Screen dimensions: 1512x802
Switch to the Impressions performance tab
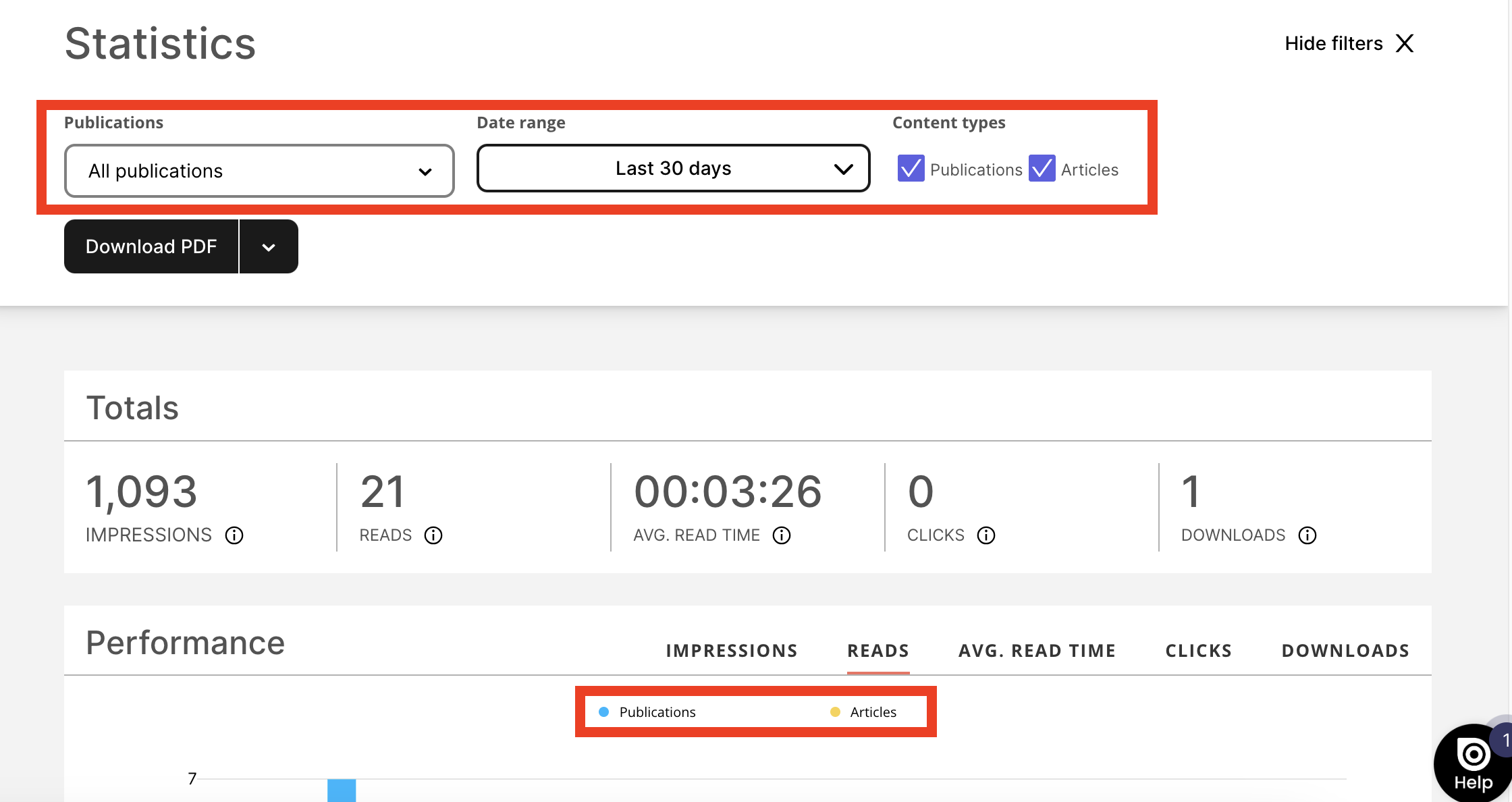pyautogui.click(x=732, y=651)
